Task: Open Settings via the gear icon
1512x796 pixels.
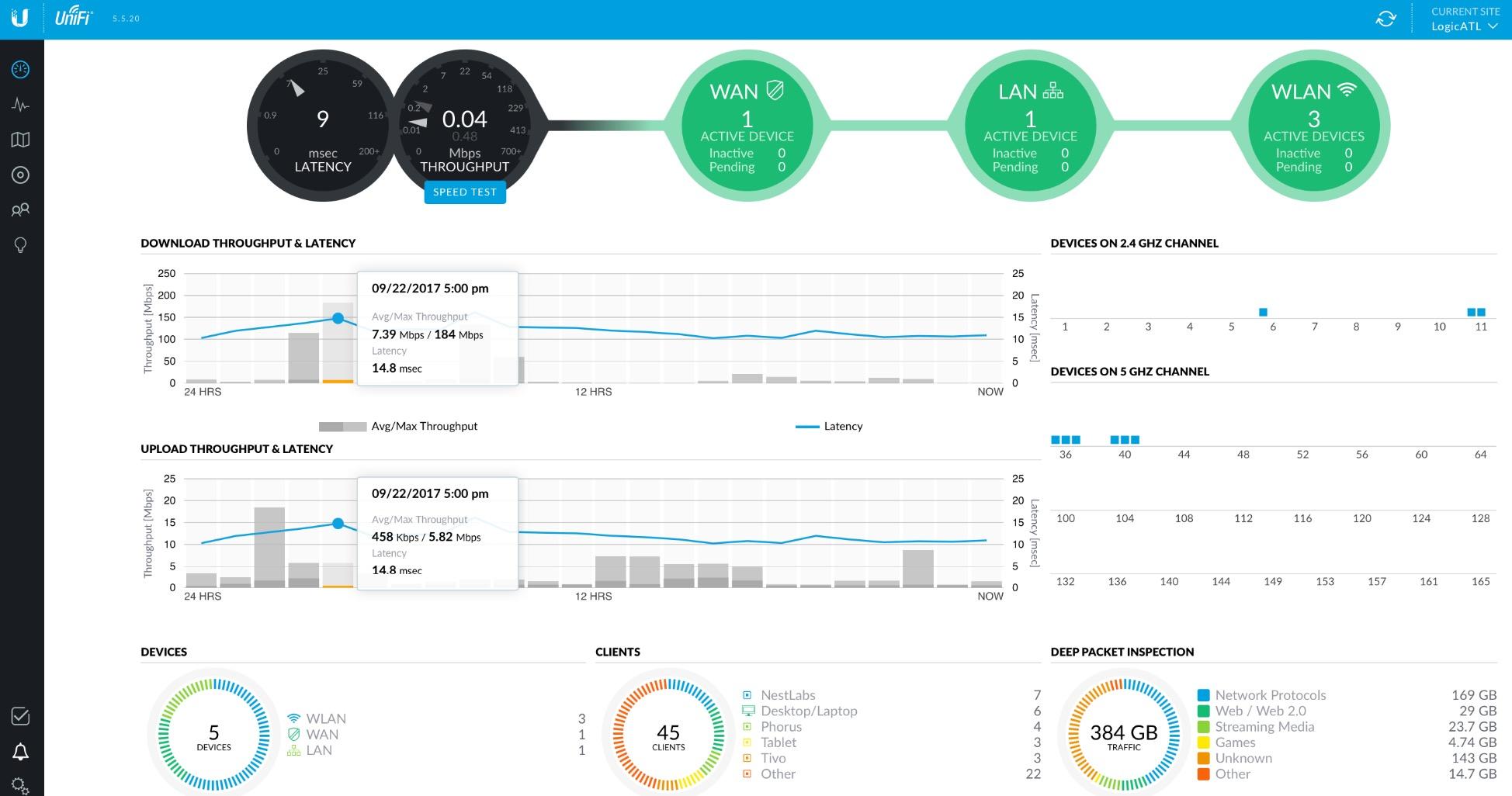Action: (21, 785)
